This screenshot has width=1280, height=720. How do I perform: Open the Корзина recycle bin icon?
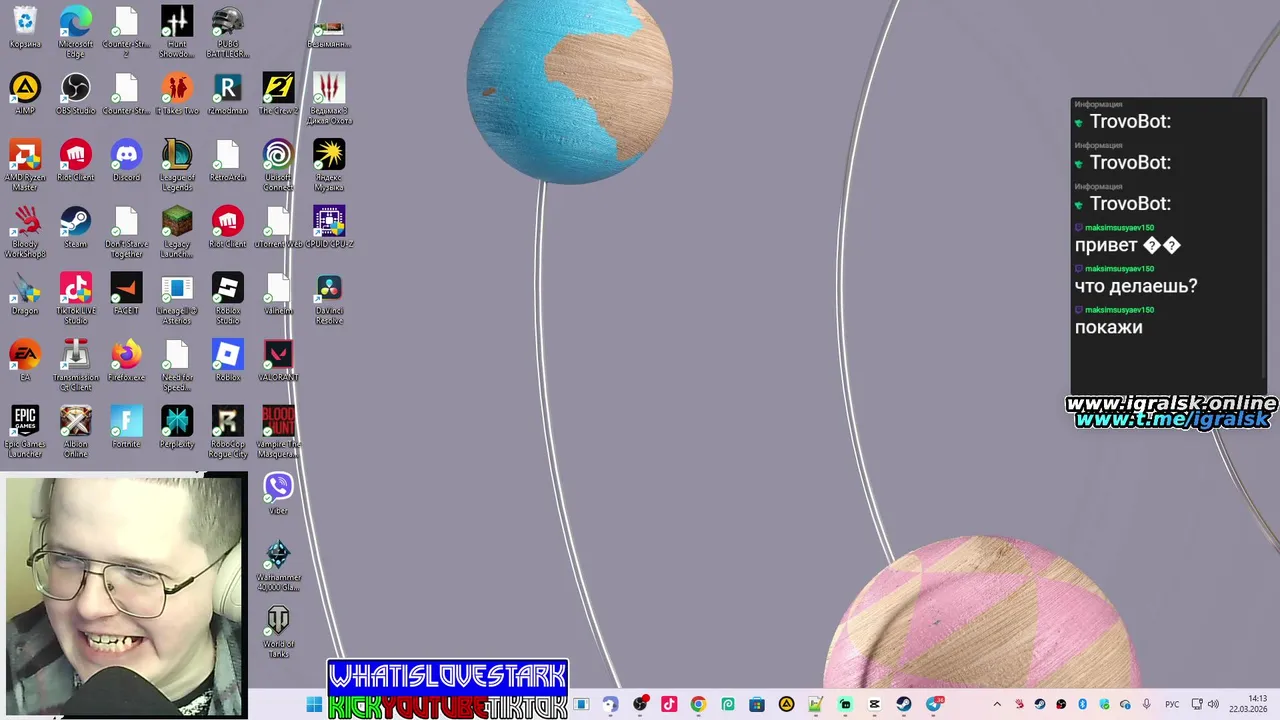pos(25,27)
